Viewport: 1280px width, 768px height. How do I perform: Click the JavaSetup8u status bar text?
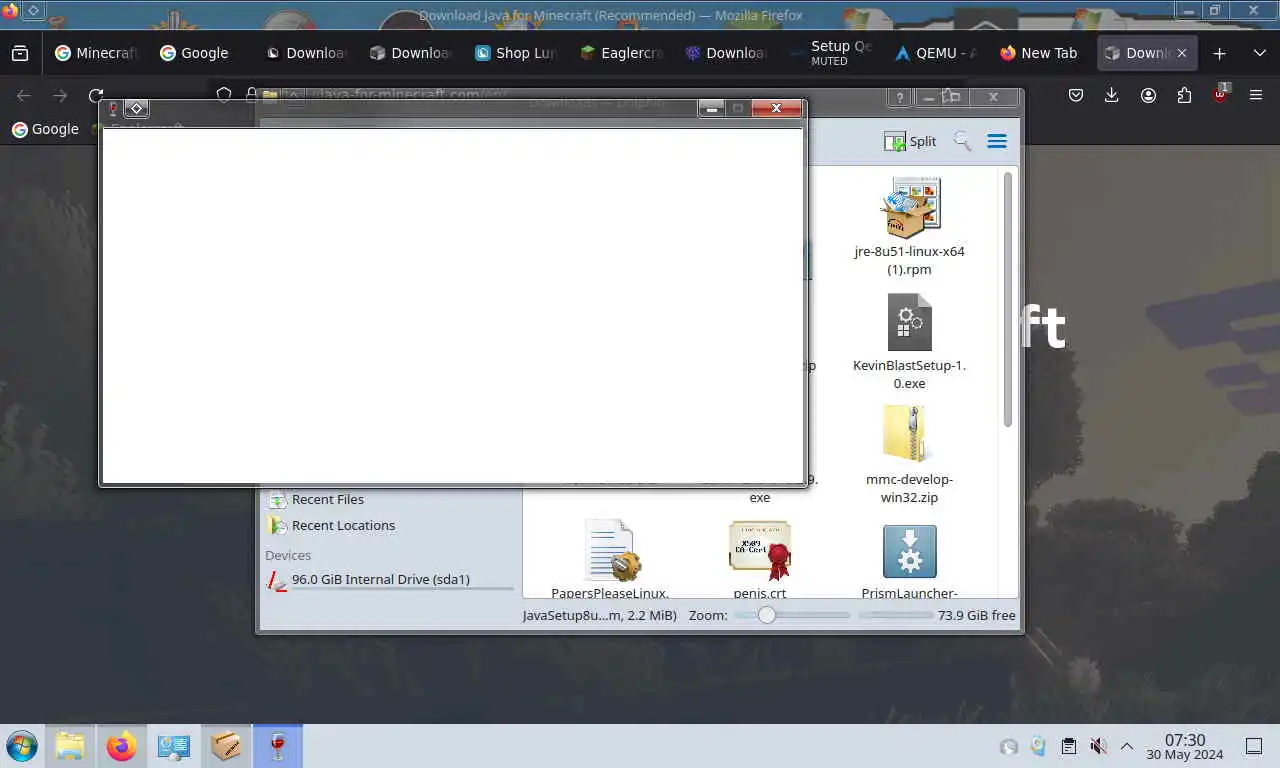coord(599,615)
